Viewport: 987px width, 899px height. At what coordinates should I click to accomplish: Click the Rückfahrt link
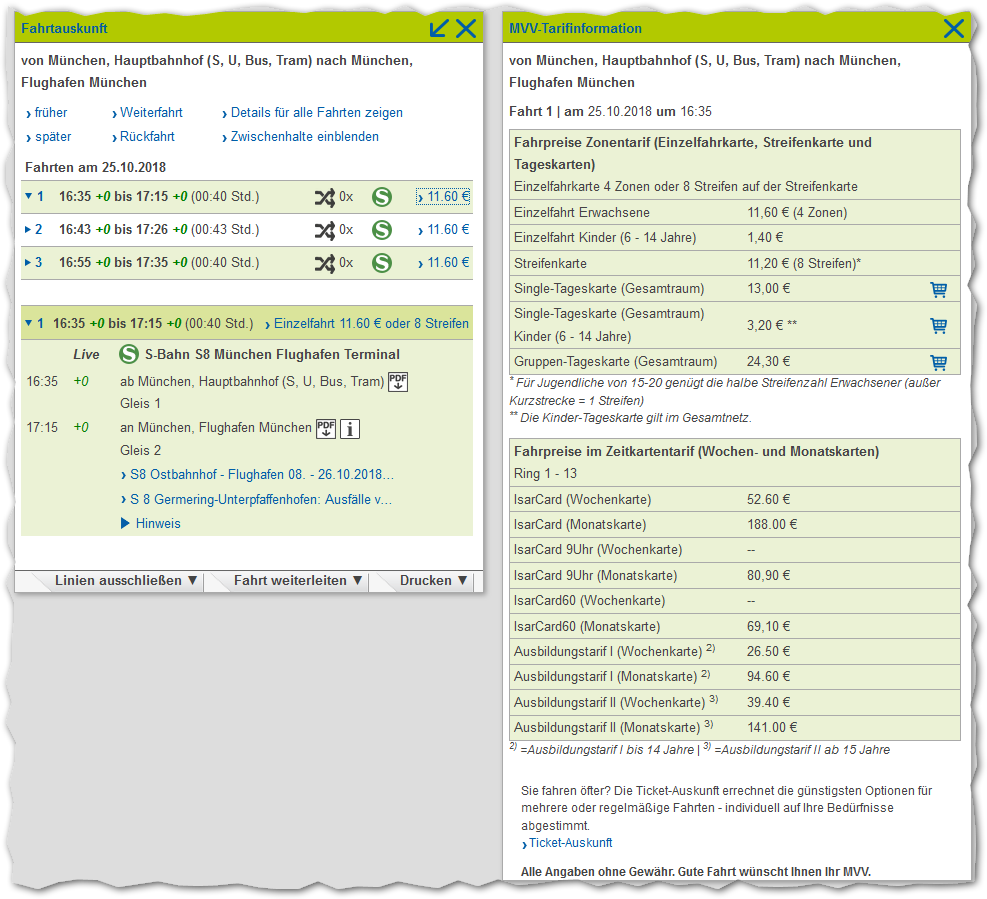[144, 137]
